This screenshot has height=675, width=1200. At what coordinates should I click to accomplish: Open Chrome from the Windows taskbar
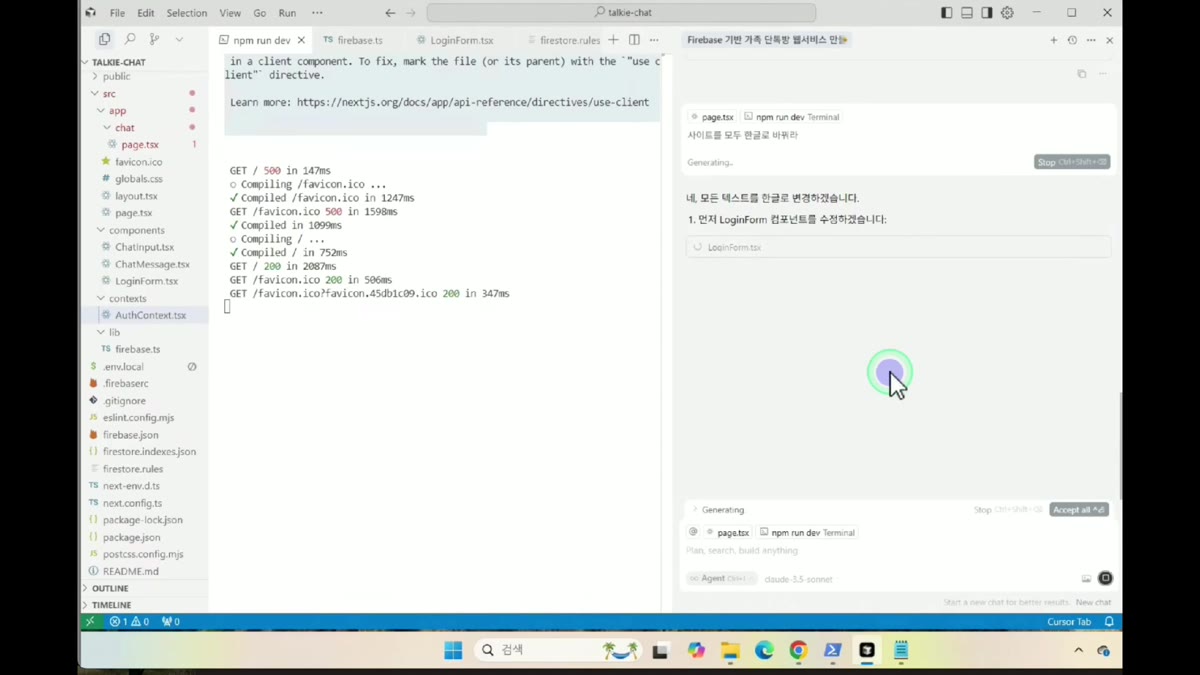798,650
